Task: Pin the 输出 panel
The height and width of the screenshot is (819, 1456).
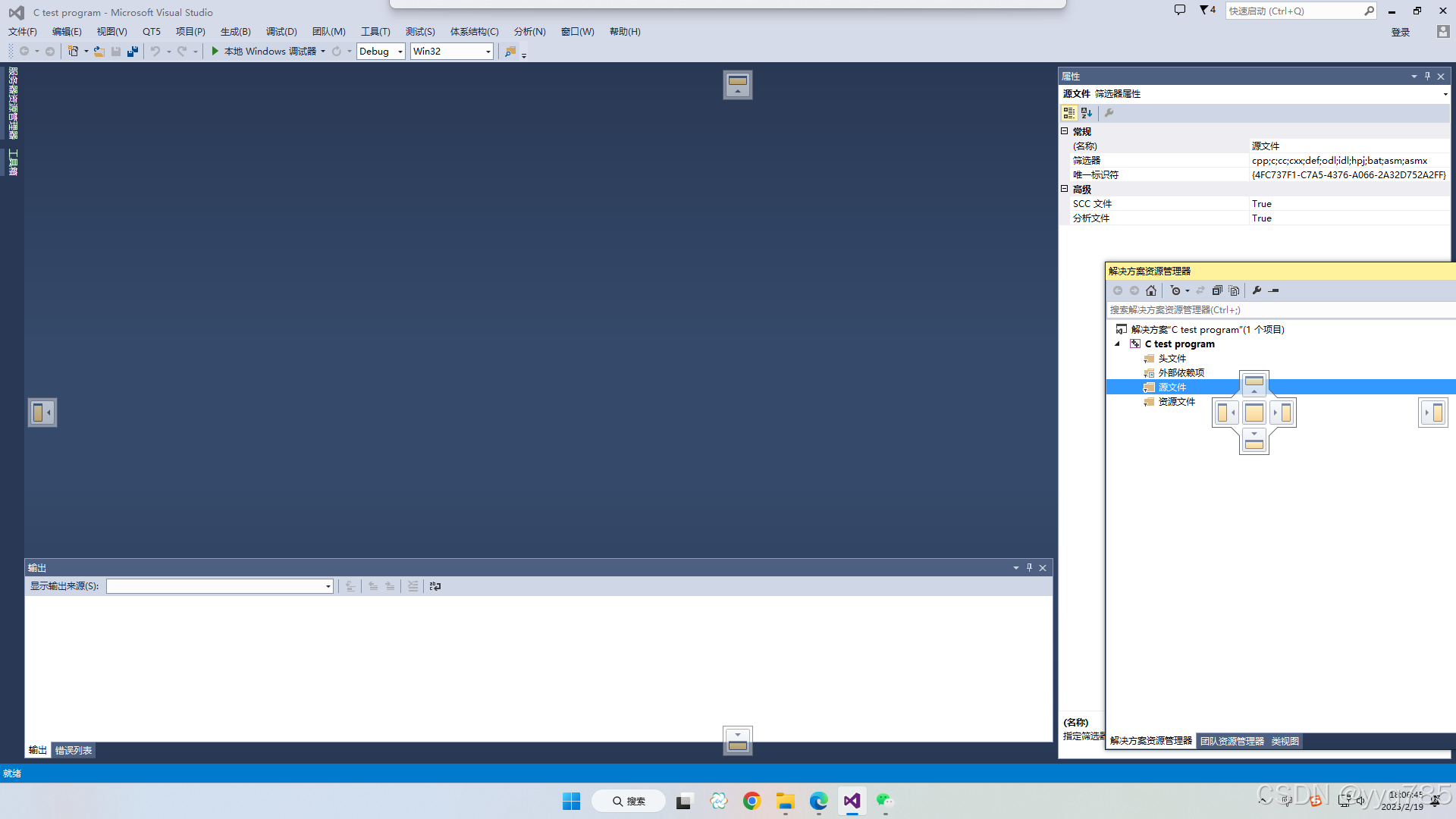Action: click(x=1029, y=567)
